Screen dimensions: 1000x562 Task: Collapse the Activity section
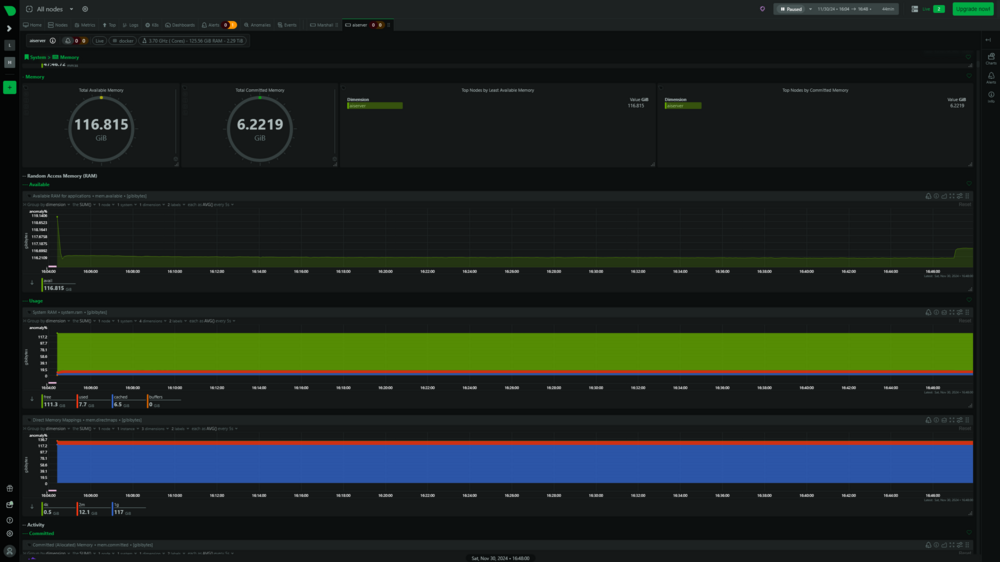click(x=36, y=525)
